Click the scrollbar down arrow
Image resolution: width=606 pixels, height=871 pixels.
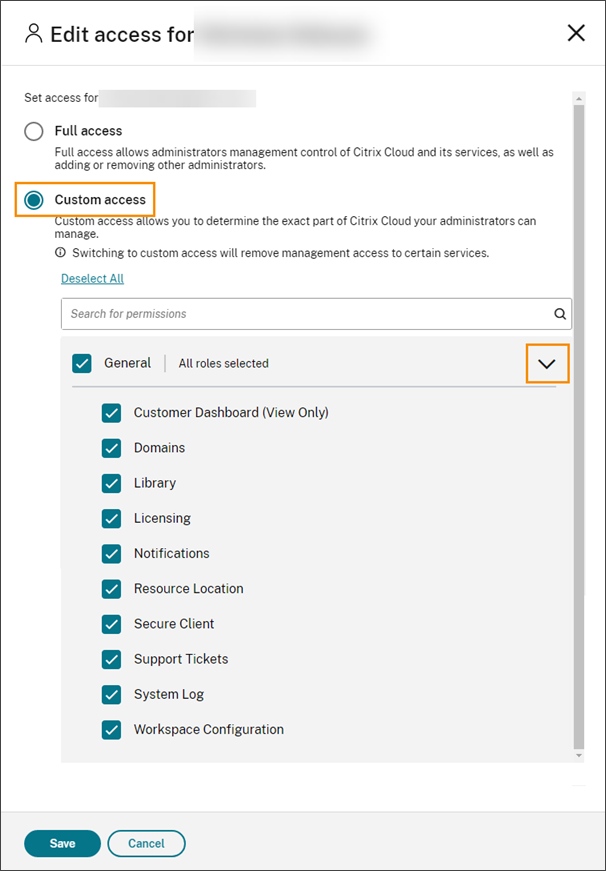point(579,755)
